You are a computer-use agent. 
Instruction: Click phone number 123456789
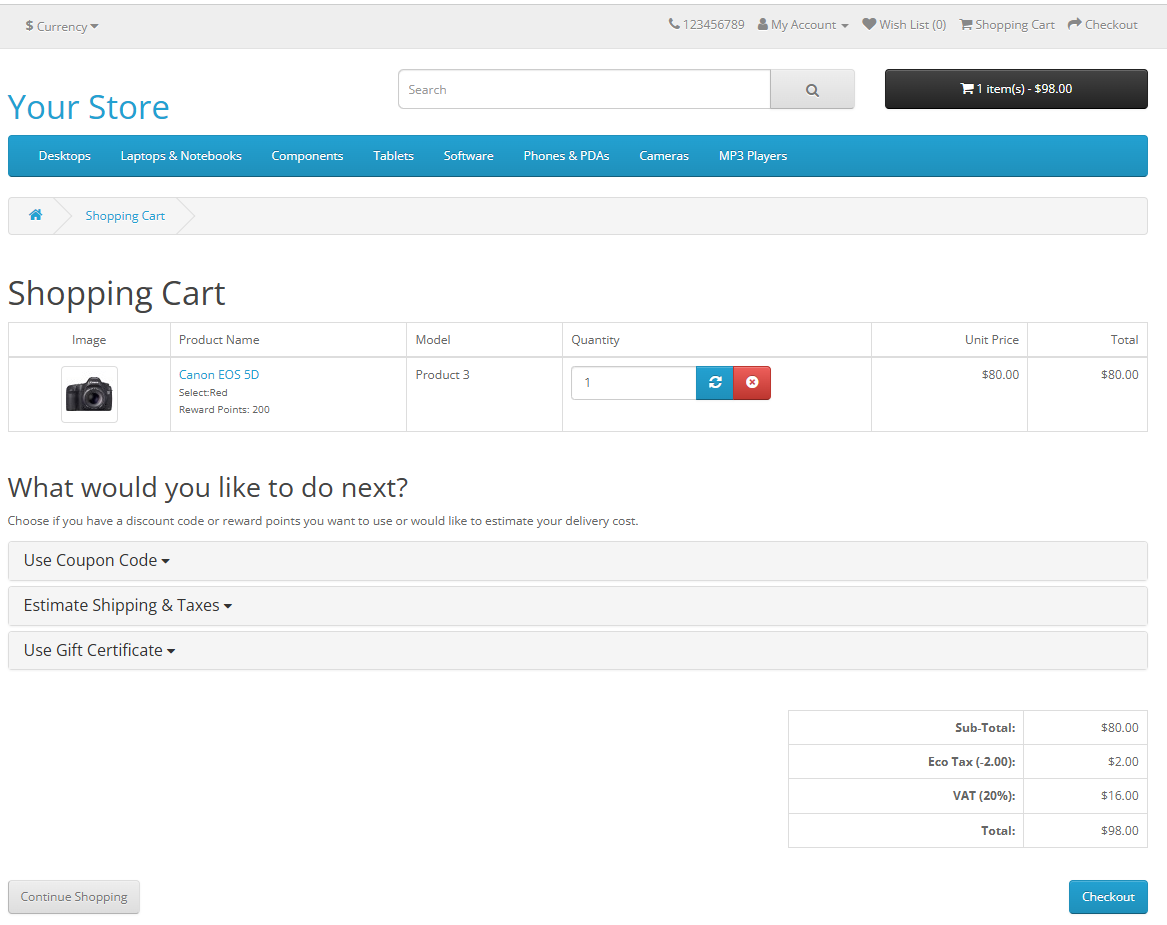706,25
